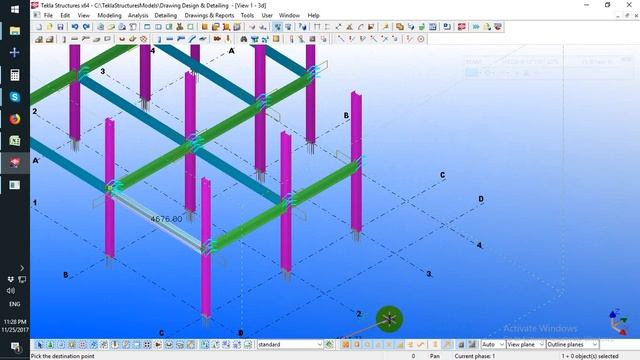This screenshot has height=360, width=640.
Task: Select the concrete column tool
Action: pos(64,39)
